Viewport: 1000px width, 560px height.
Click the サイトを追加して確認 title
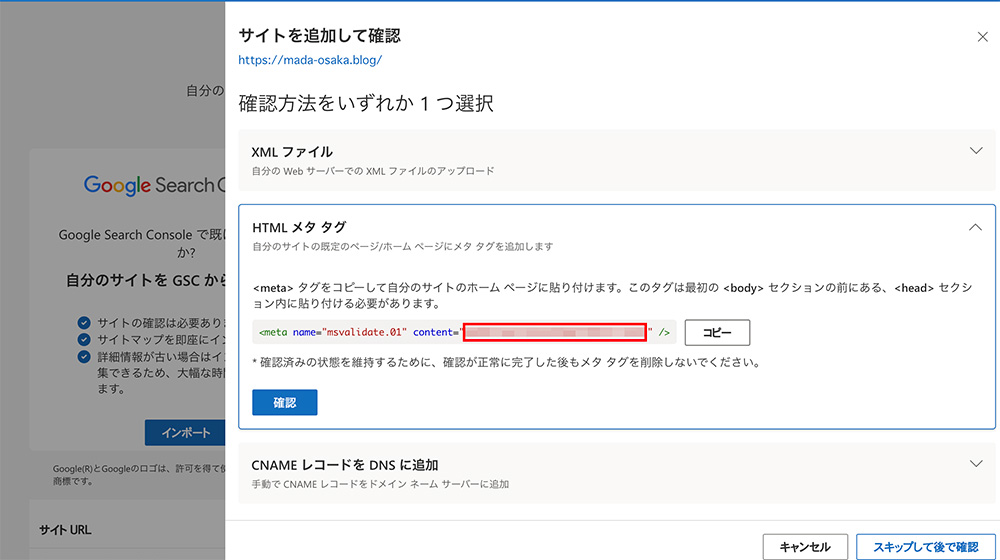(x=319, y=35)
